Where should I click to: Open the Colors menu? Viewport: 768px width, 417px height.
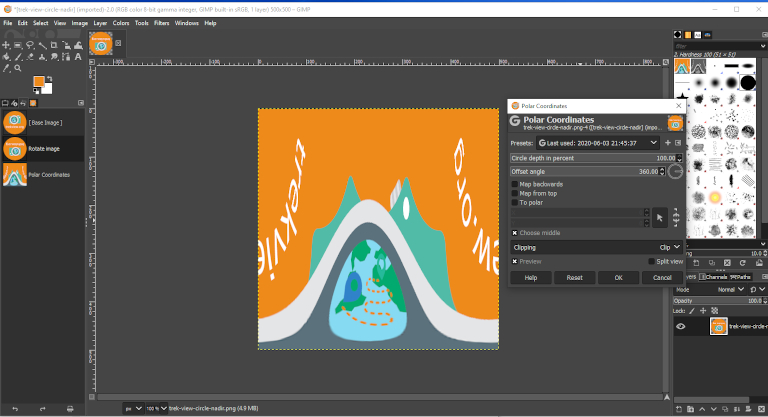point(121,23)
